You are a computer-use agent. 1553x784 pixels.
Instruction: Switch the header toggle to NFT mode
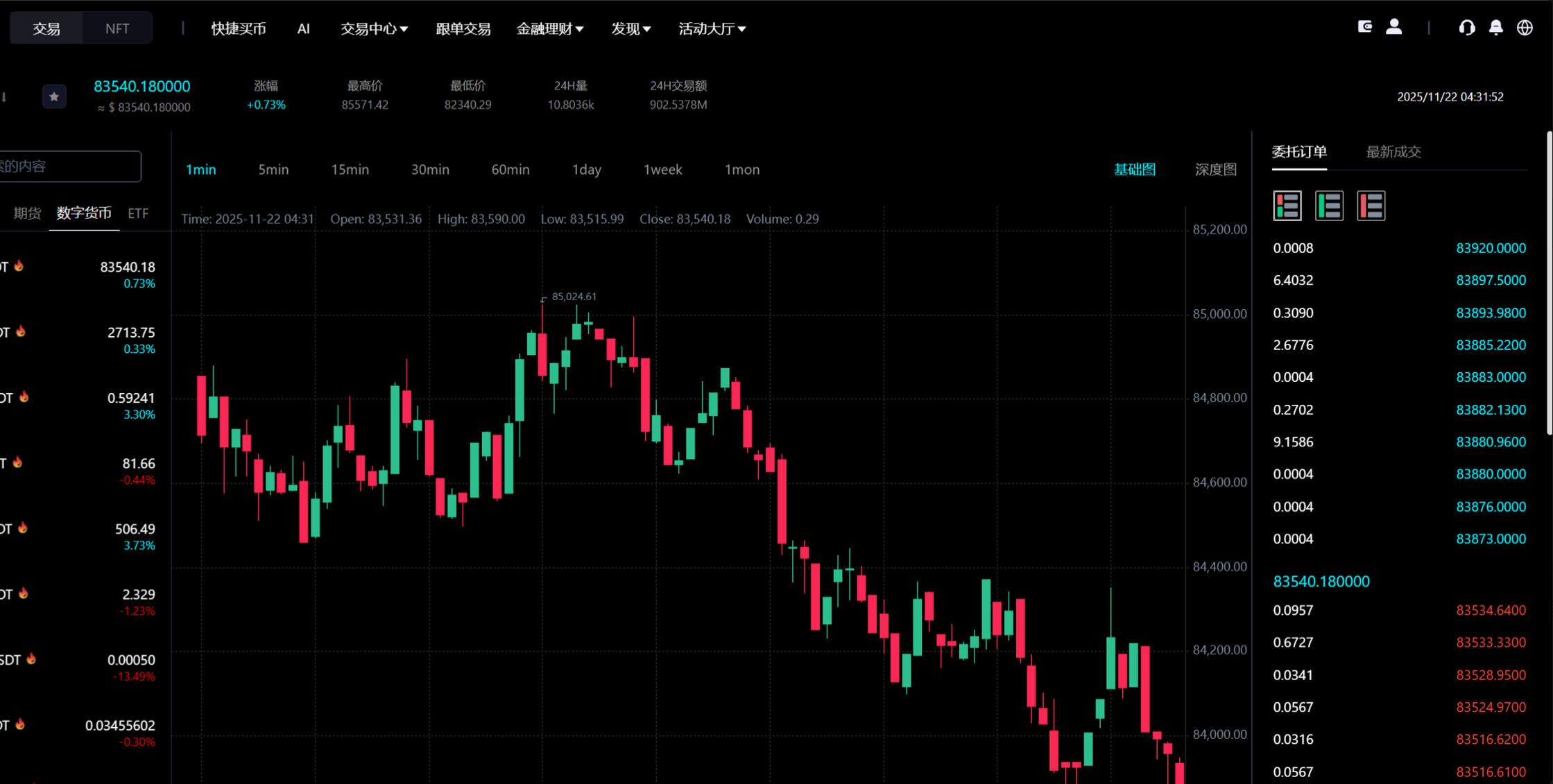(x=117, y=28)
